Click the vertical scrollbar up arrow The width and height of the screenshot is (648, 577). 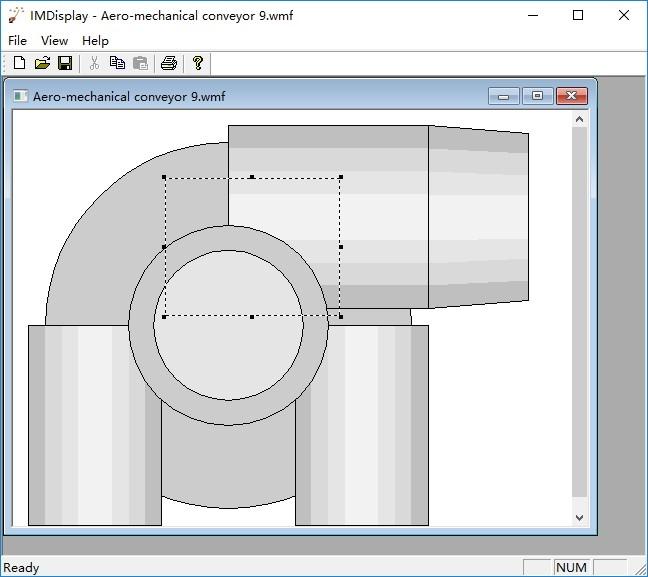pos(579,119)
